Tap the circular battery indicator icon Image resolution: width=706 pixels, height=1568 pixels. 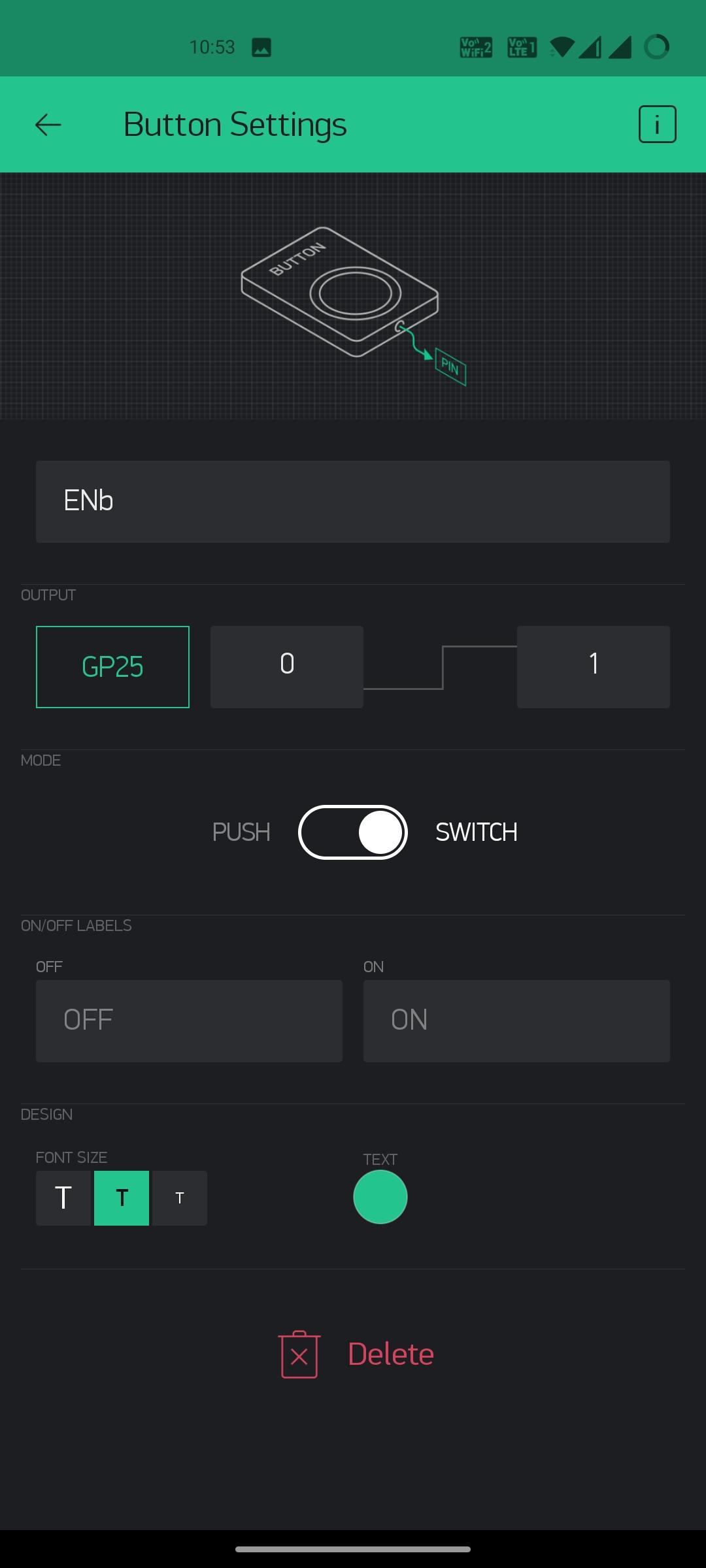pyautogui.click(x=656, y=47)
